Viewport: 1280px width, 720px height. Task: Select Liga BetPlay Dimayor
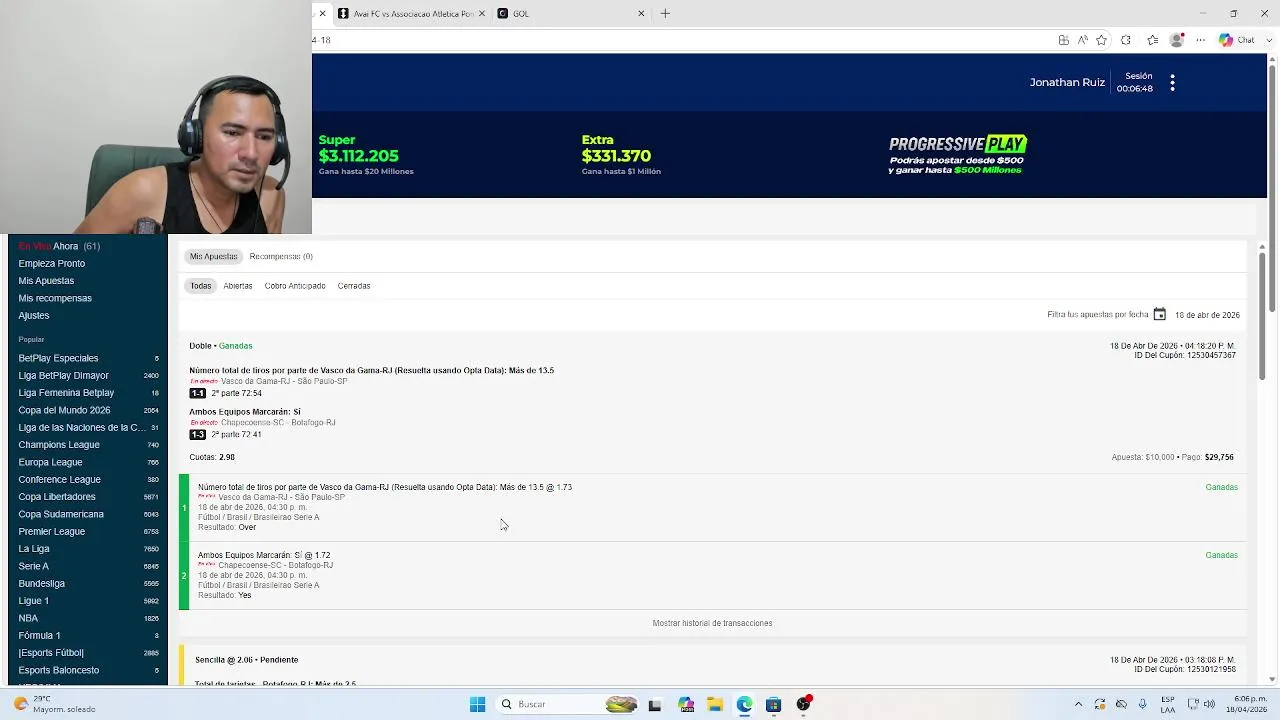coord(88,375)
